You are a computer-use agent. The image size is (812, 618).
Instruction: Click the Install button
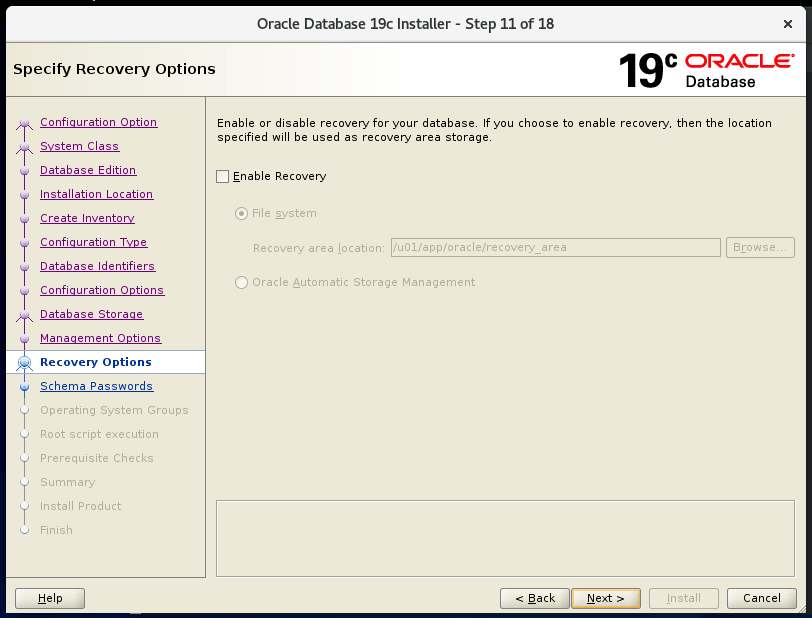684,598
